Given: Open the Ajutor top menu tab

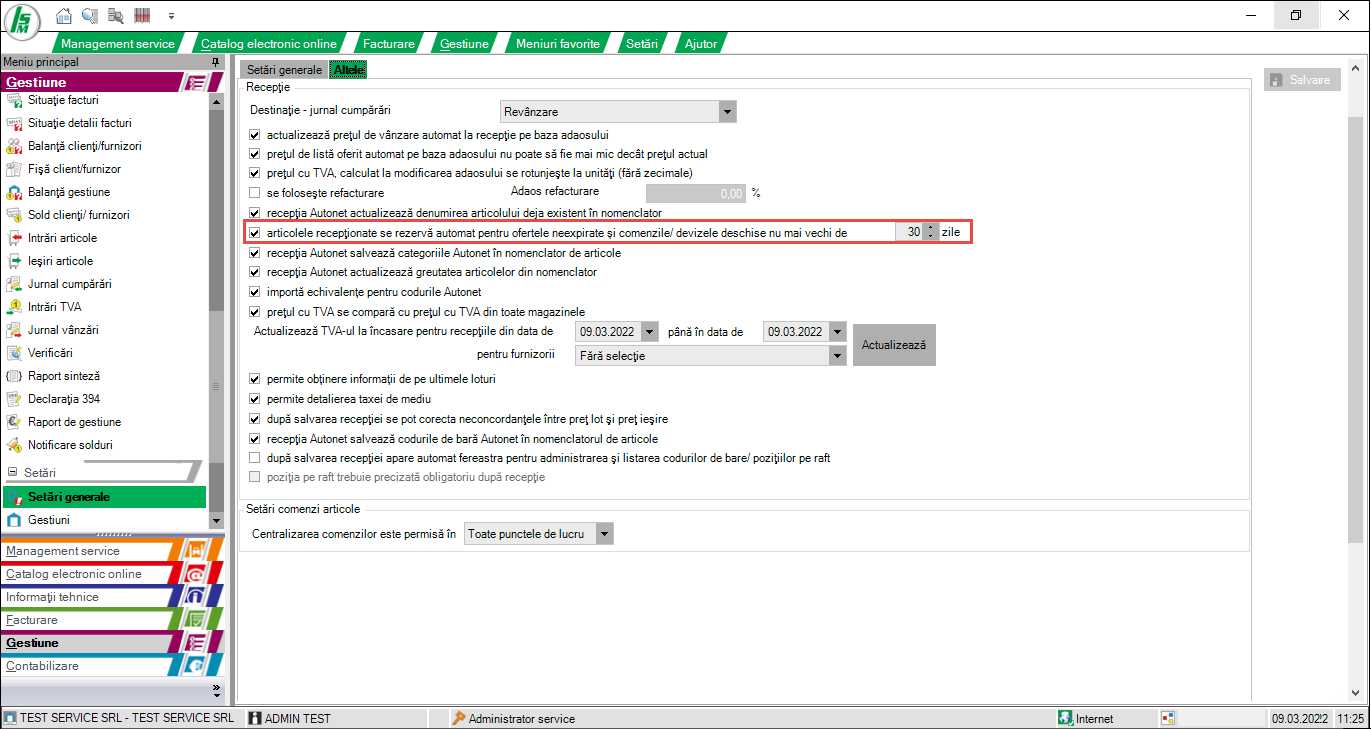Looking at the screenshot, I should click(701, 44).
